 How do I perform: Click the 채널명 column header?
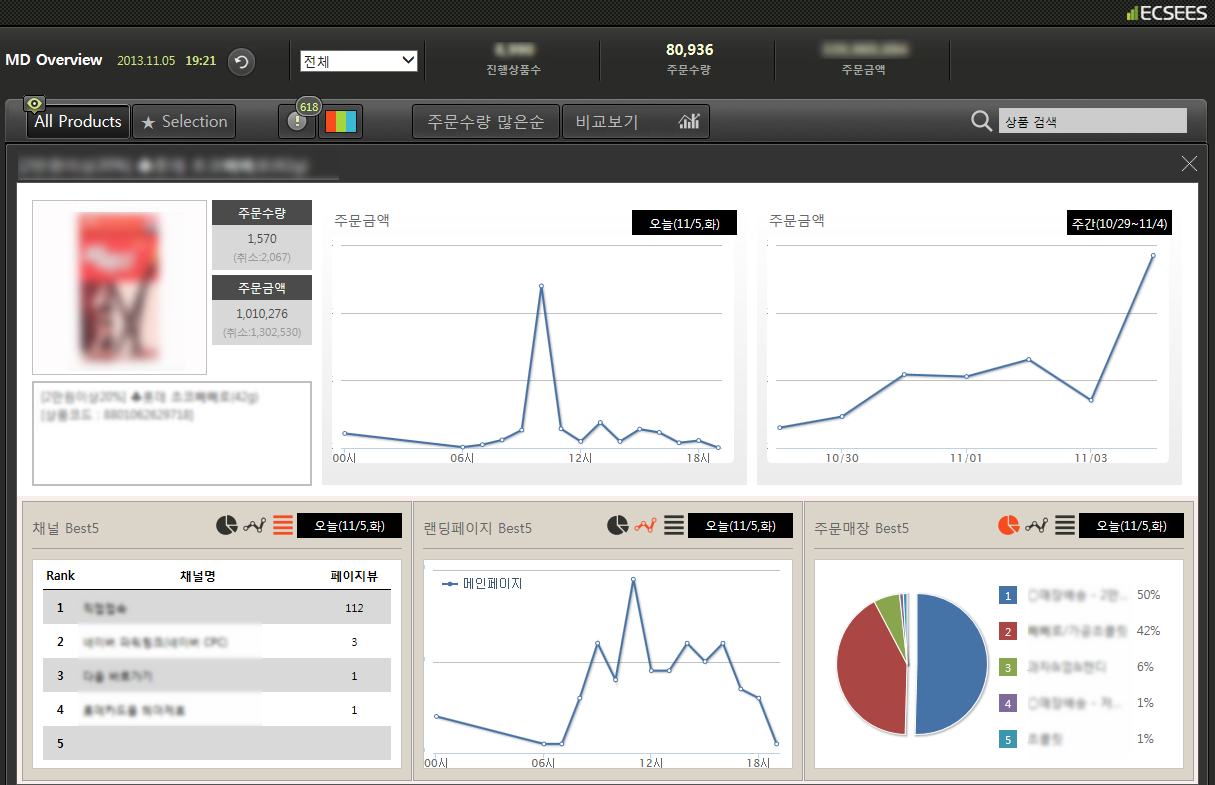pyautogui.click(x=198, y=576)
